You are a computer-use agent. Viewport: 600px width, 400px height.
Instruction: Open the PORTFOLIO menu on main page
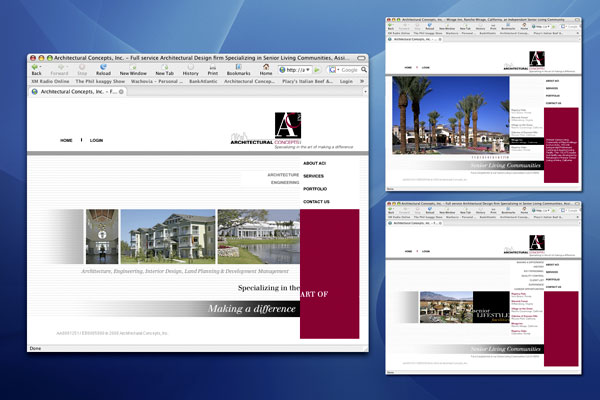click(316, 189)
